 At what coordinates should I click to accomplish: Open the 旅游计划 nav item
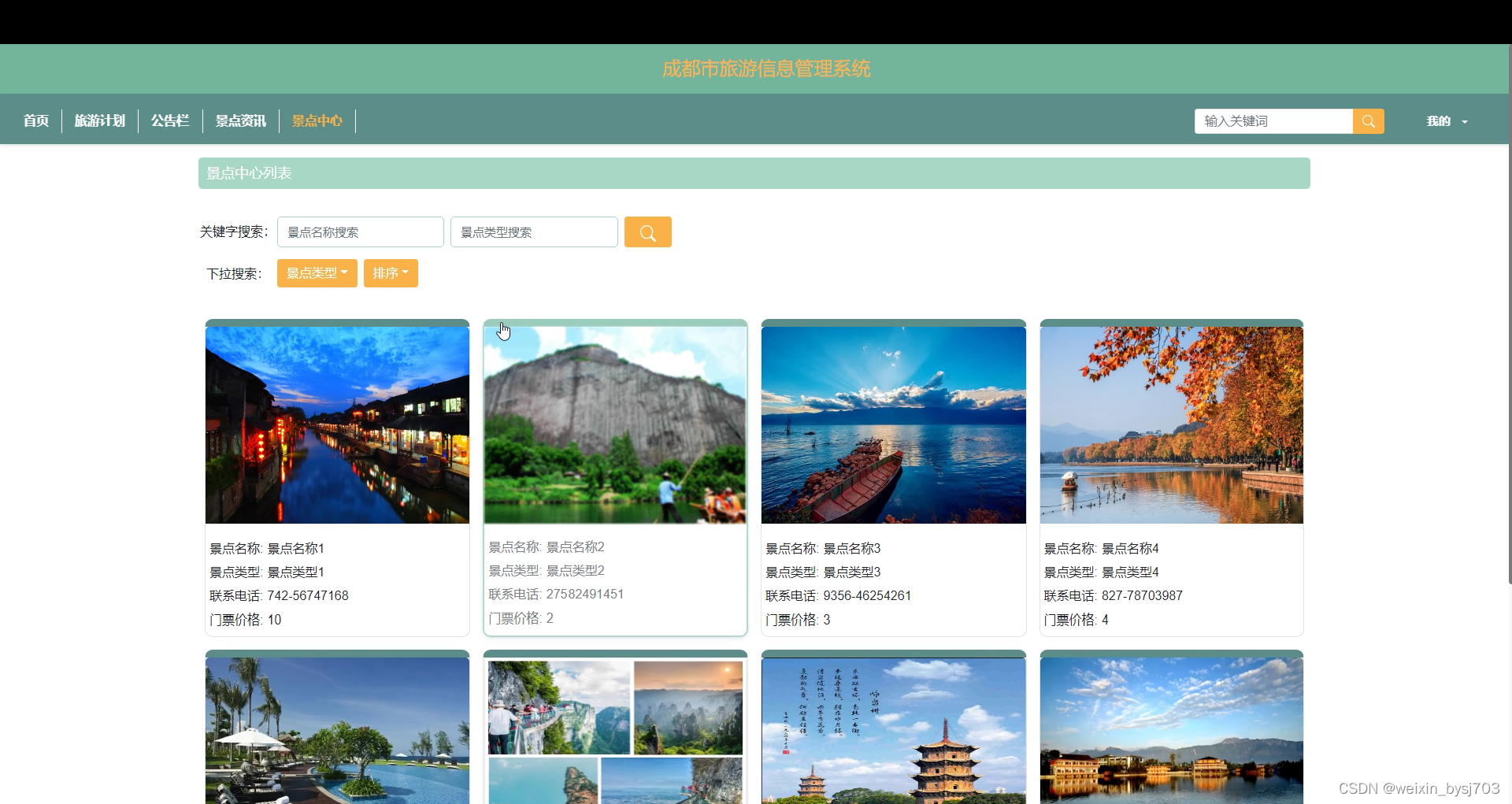tap(100, 120)
